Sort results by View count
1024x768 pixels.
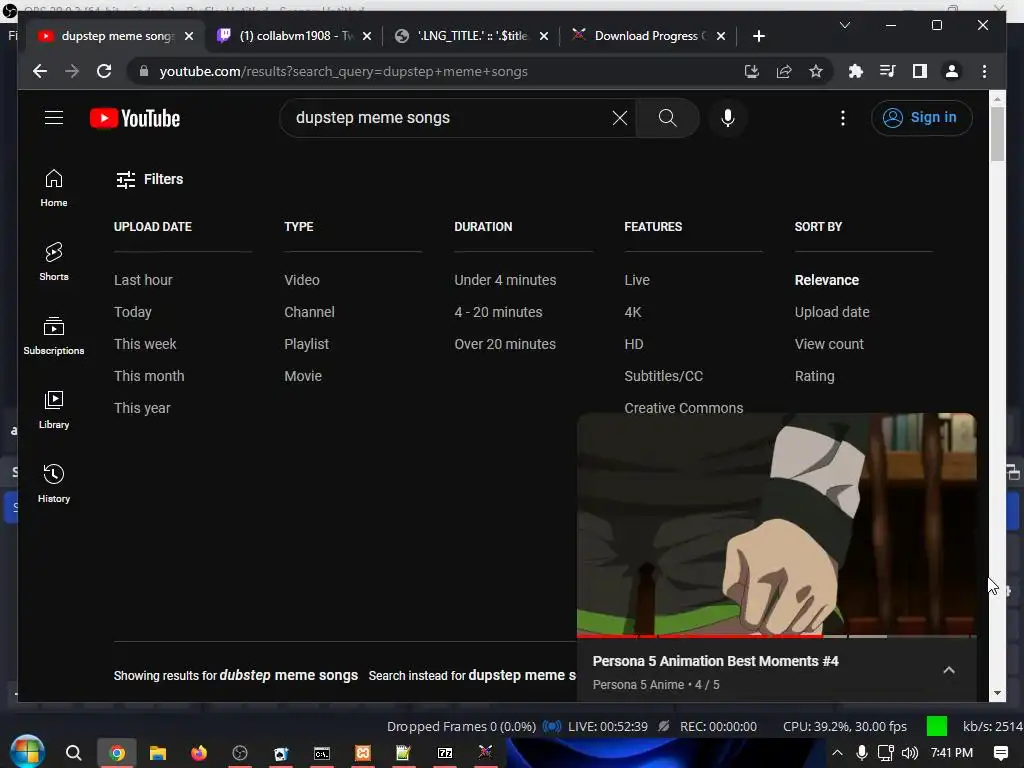click(829, 344)
